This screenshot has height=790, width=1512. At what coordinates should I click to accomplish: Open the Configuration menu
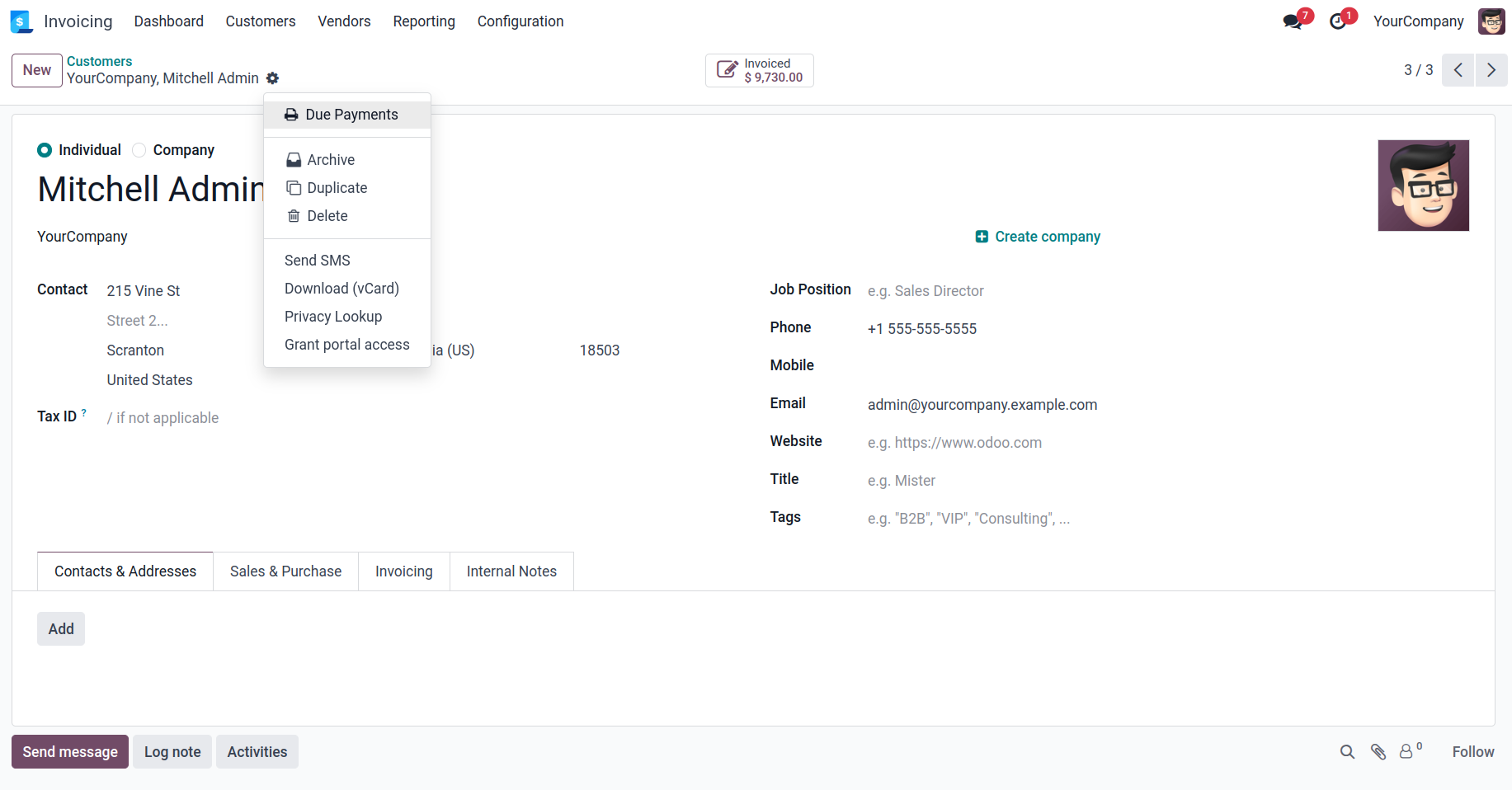[520, 21]
